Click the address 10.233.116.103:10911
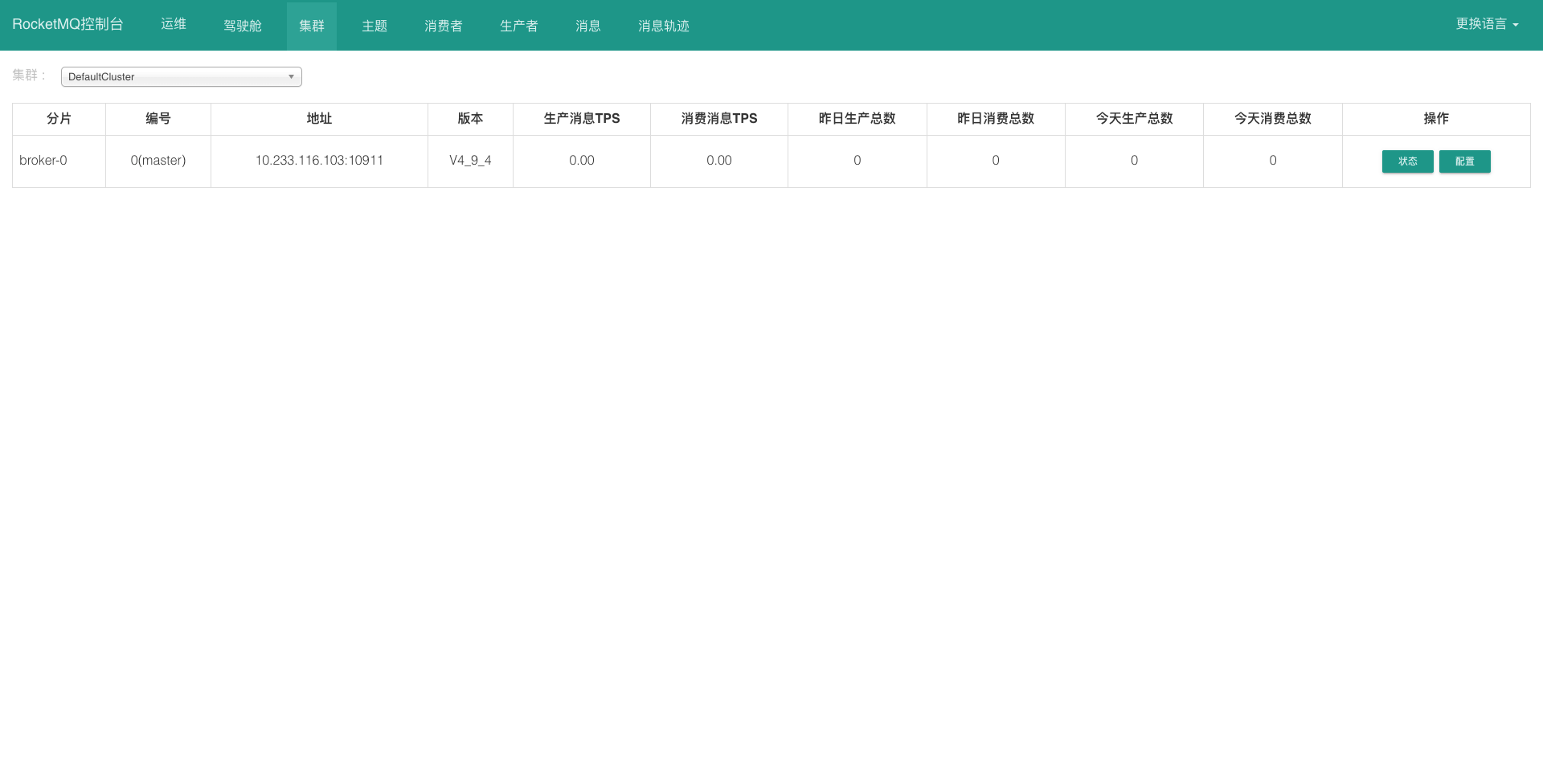 [x=319, y=161]
